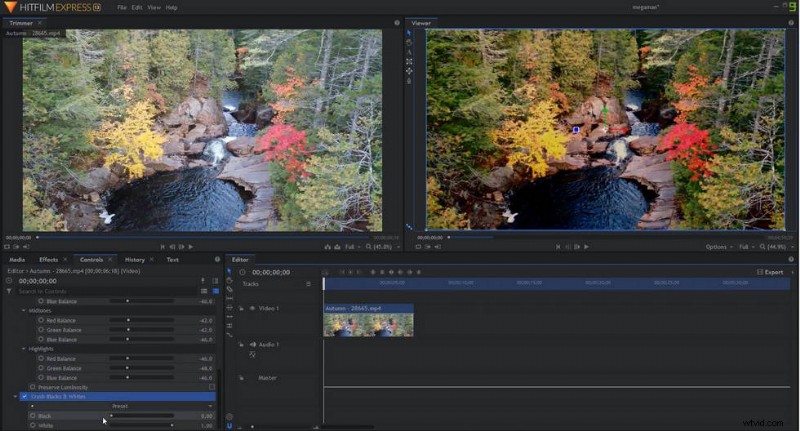Screen dimensions: 800x431
Task: Open the File menu
Action: 122,8
